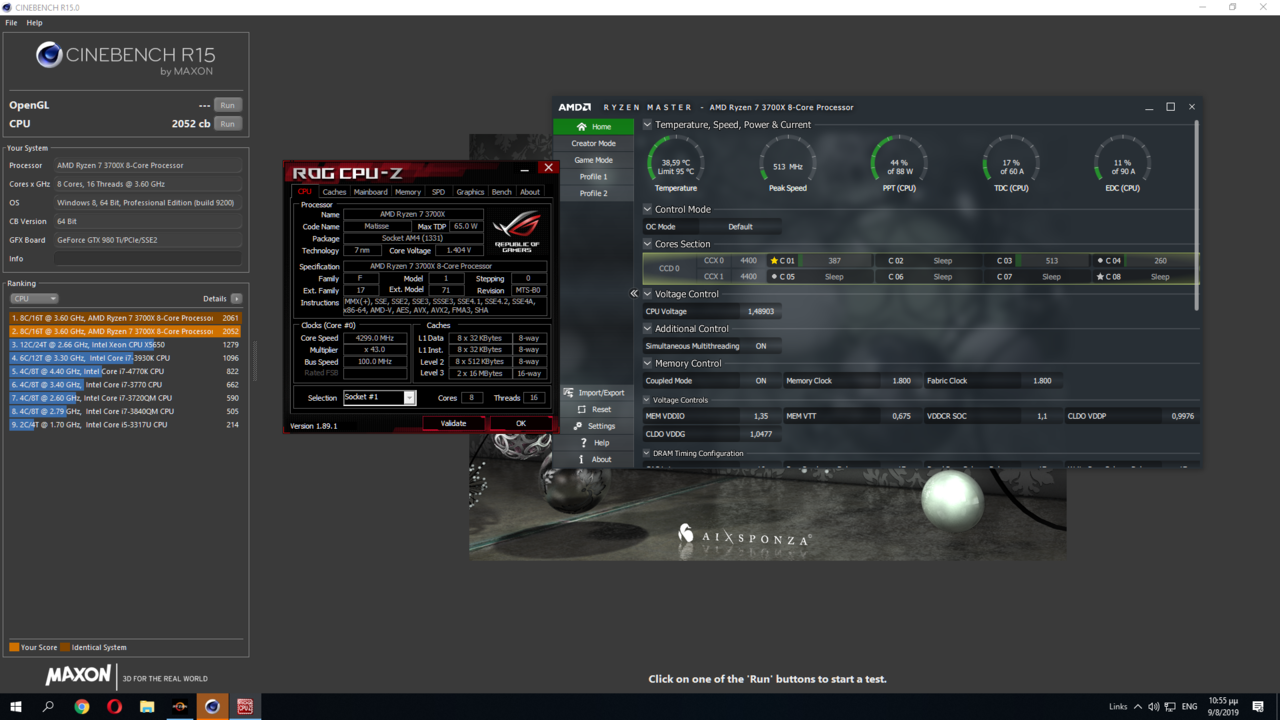Open Opera browser from the taskbar

(114, 707)
